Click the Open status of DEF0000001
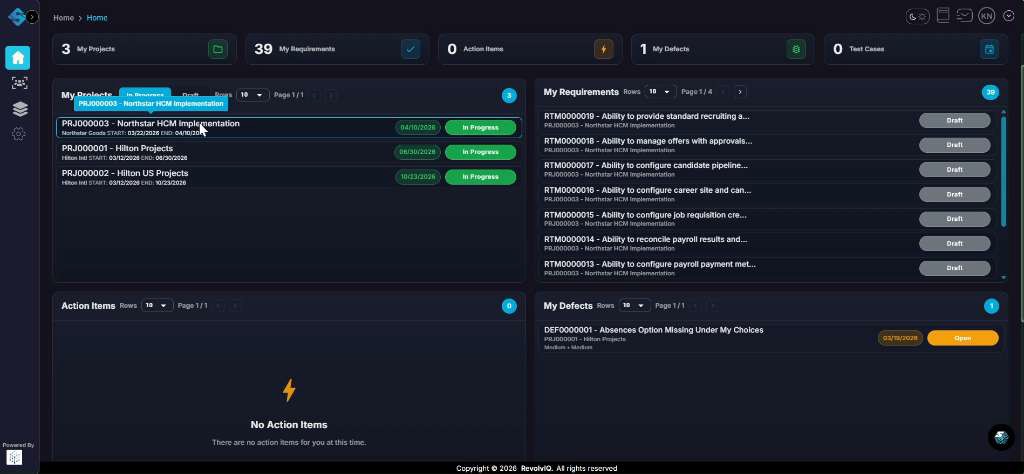Viewport: 1024px width, 474px height. coord(963,338)
